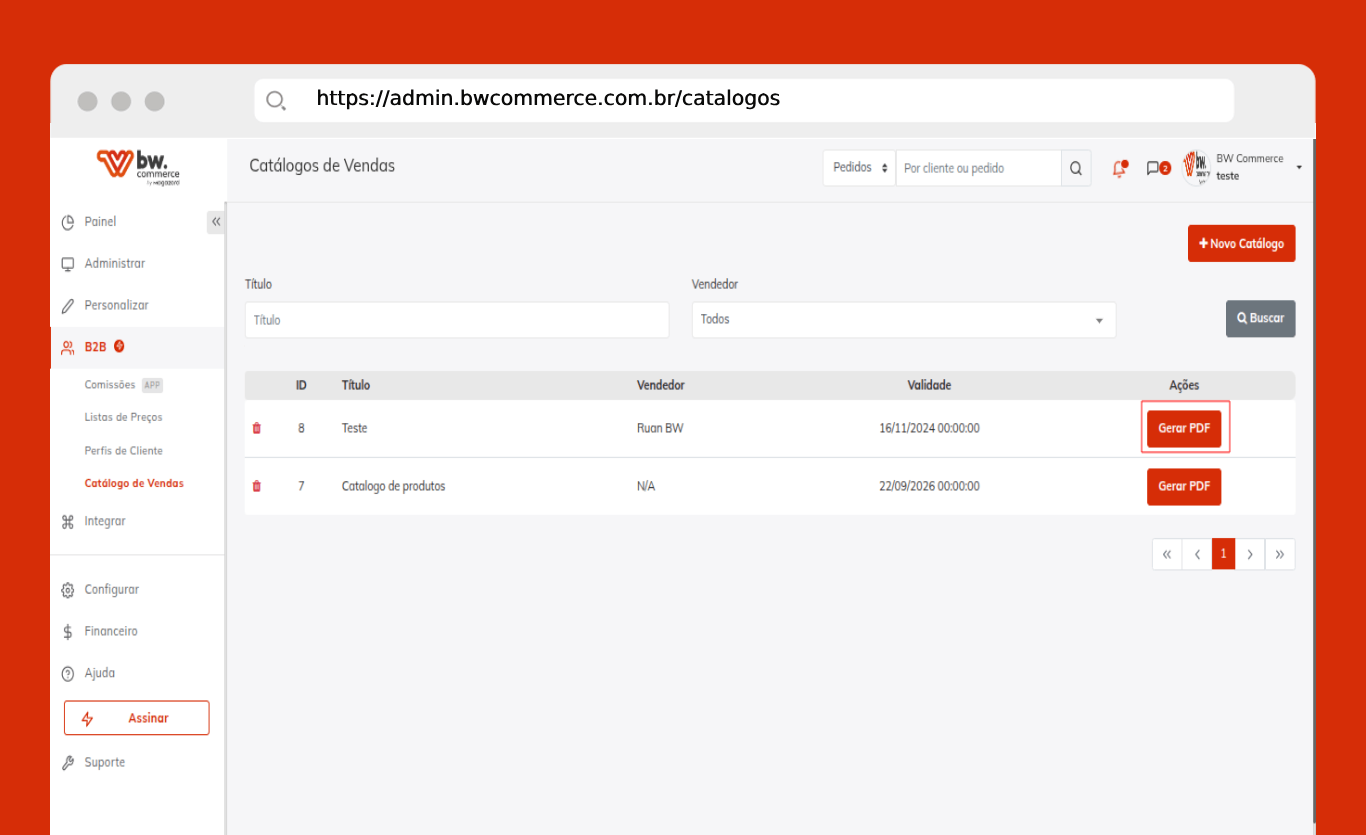Open the Personalizar menu item
The image size is (1366, 835).
116,306
